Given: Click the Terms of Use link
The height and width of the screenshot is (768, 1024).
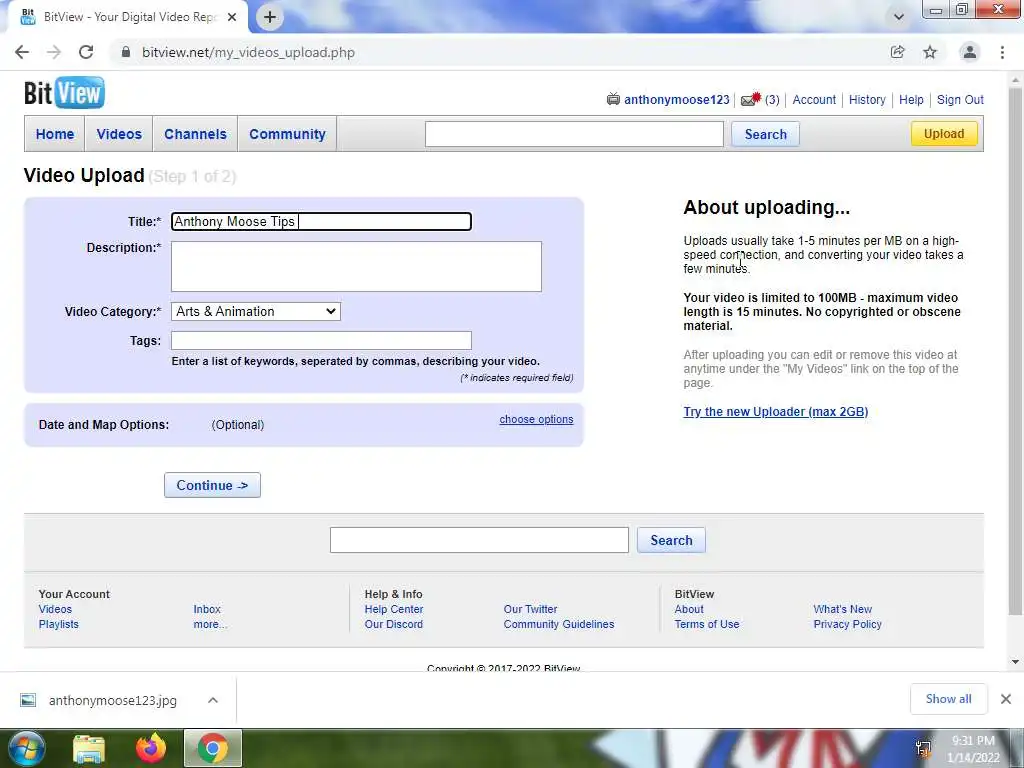Looking at the screenshot, I should (707, 624).
